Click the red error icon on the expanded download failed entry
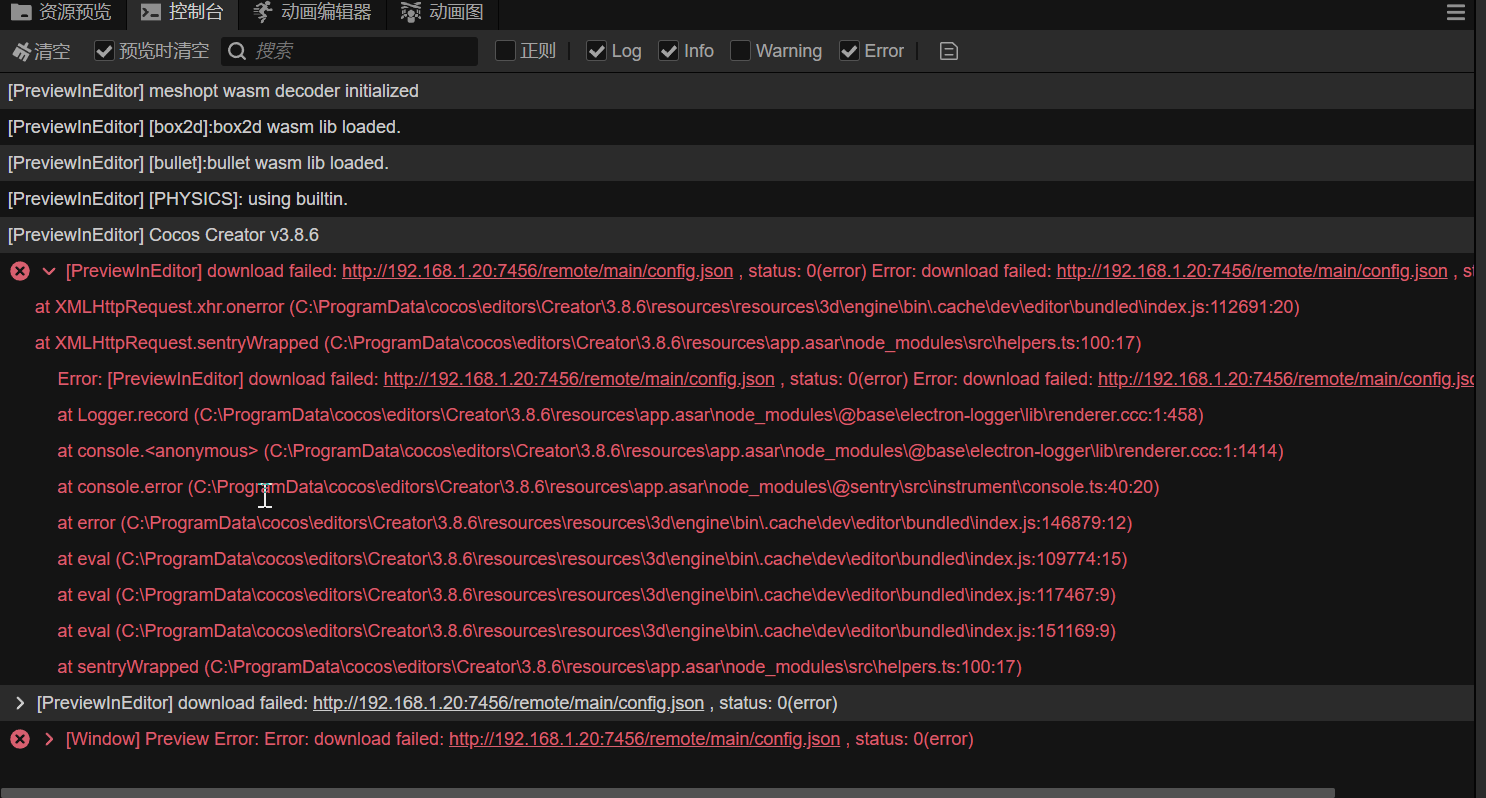Image resolution: width=1486 pixels, height=798 pixels. 19,271
